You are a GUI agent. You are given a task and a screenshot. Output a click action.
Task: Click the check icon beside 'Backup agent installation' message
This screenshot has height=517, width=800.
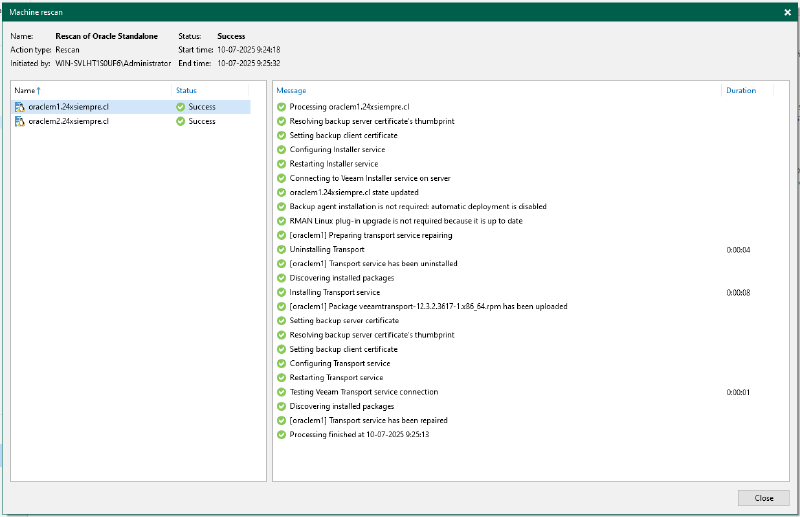pos(281,207)
